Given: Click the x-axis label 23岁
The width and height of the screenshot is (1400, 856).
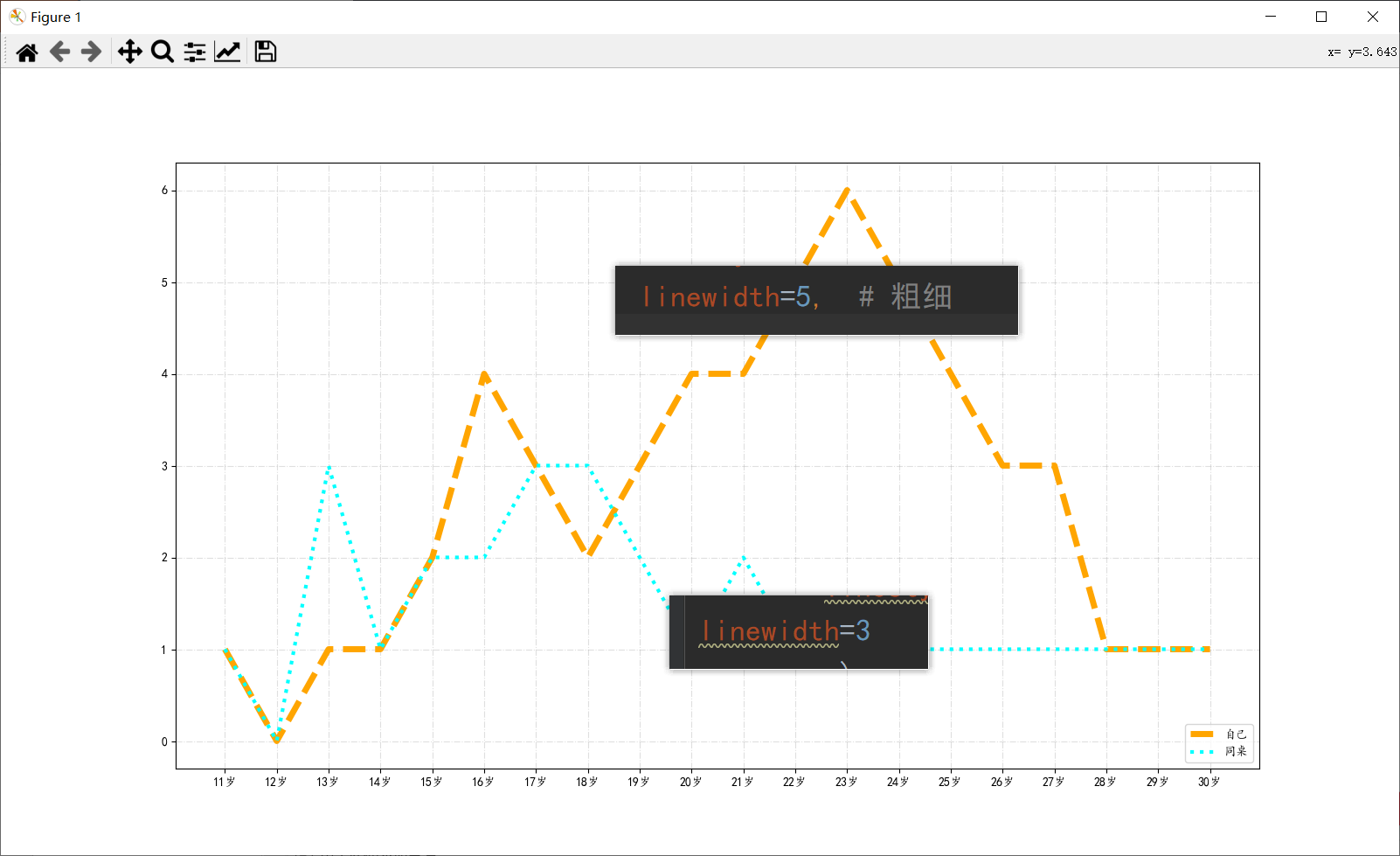Looking at the screenshot, I should [846, 782].
